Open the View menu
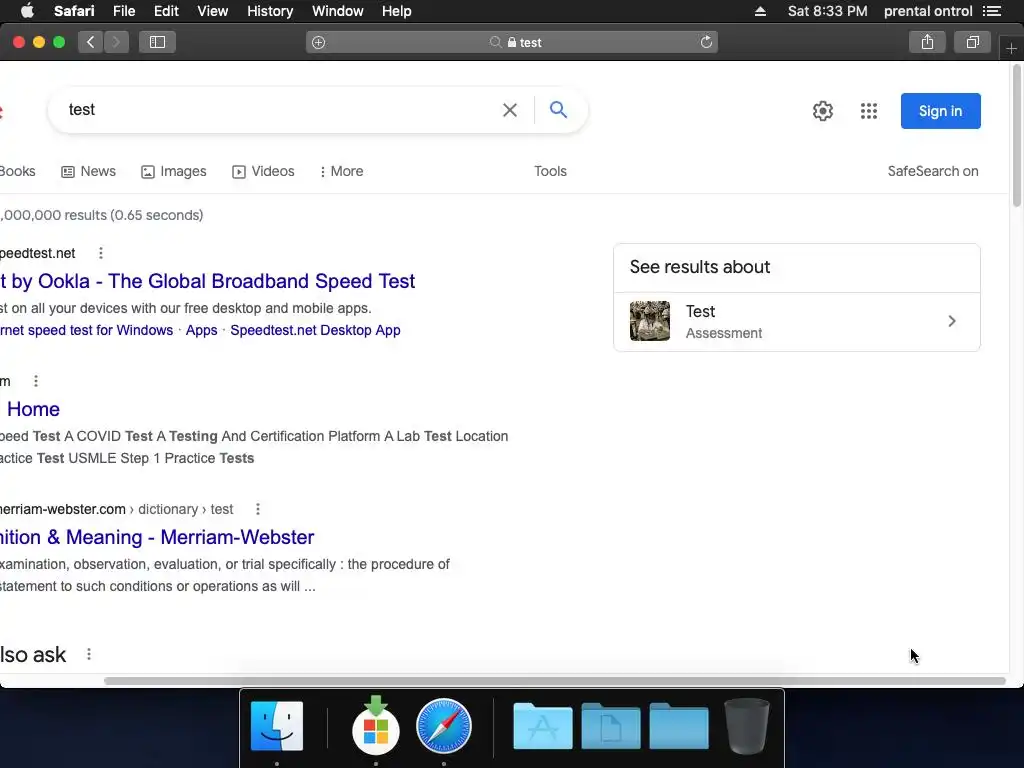The width and height of the screenshot is (1024, 768). point(213,11)
